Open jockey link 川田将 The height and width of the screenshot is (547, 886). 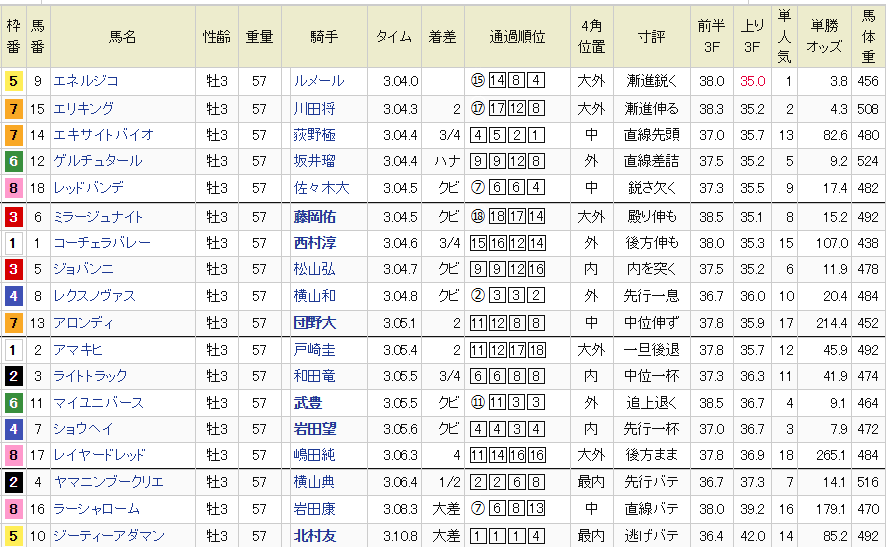click(314, 108)
